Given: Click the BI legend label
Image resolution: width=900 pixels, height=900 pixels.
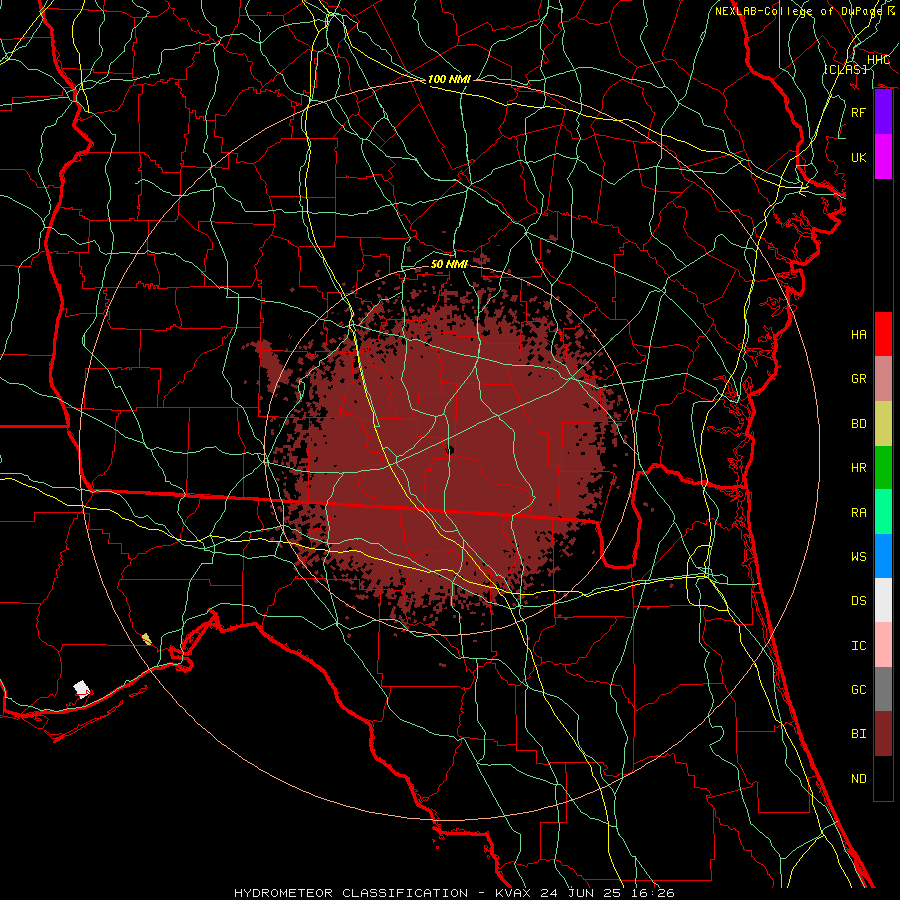Looking at the screenshot, I should click(858, 734).
